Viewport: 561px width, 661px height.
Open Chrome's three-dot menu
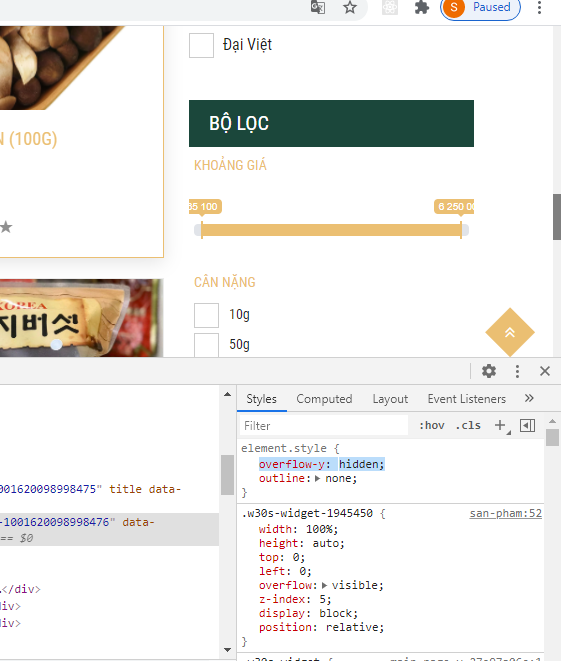[x=539, y=7]
